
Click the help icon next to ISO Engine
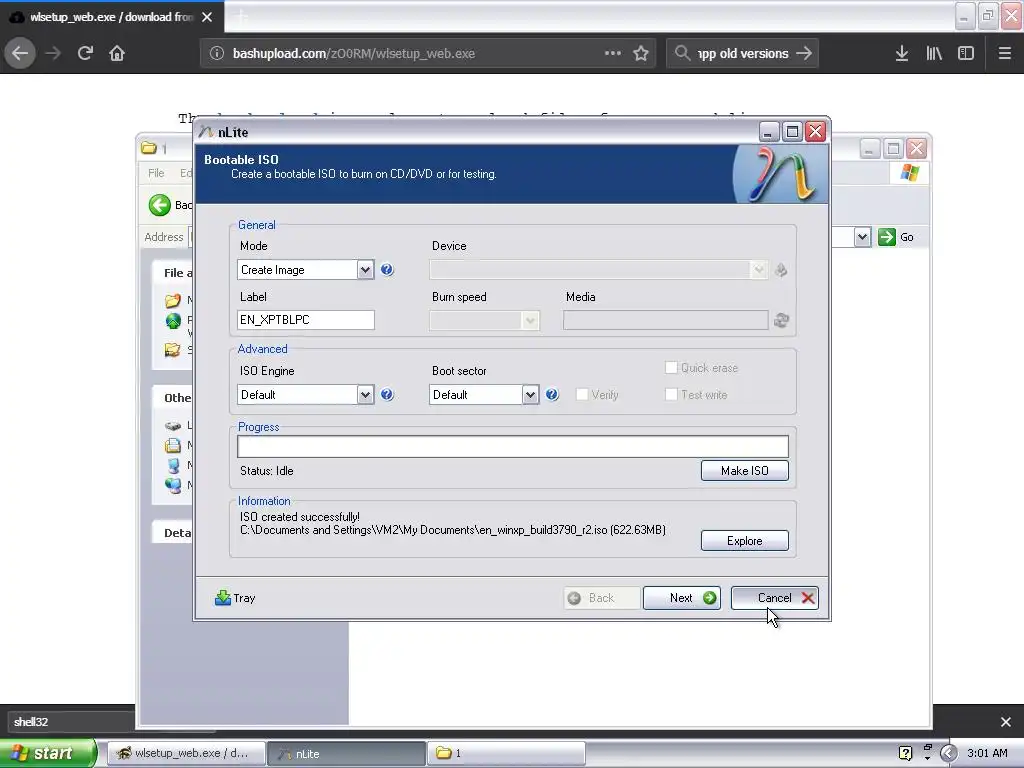[387, 394]
